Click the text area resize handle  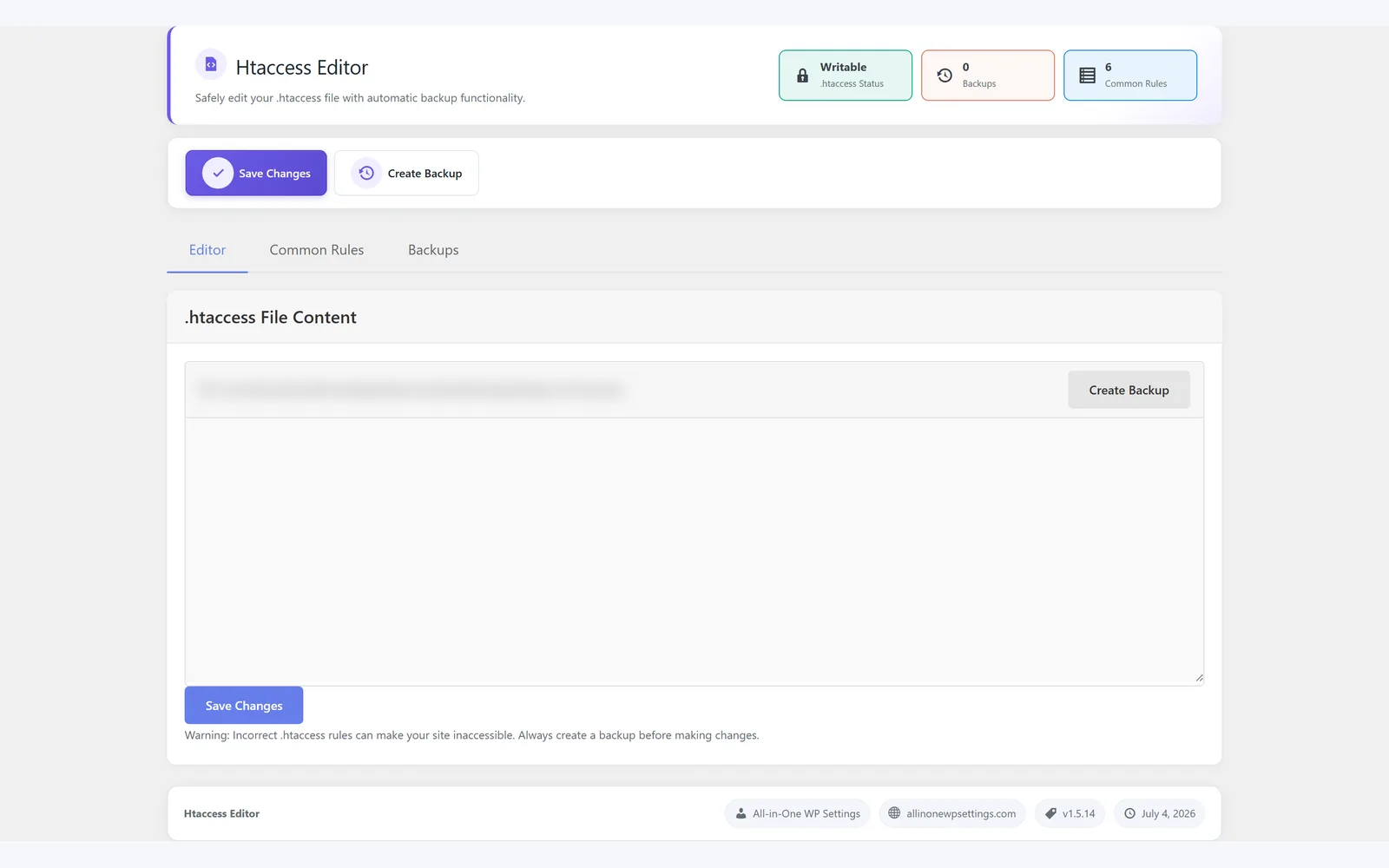pos(1199,678)
